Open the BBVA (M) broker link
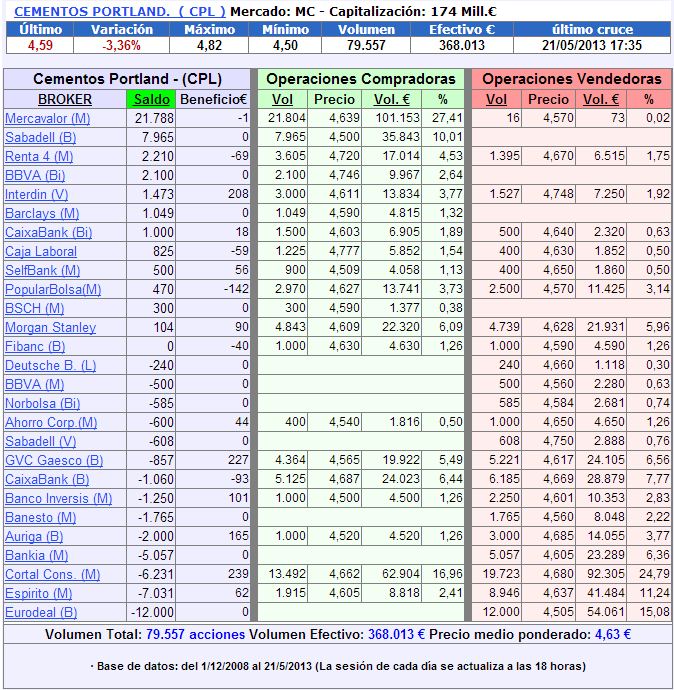 click(34, 384)
